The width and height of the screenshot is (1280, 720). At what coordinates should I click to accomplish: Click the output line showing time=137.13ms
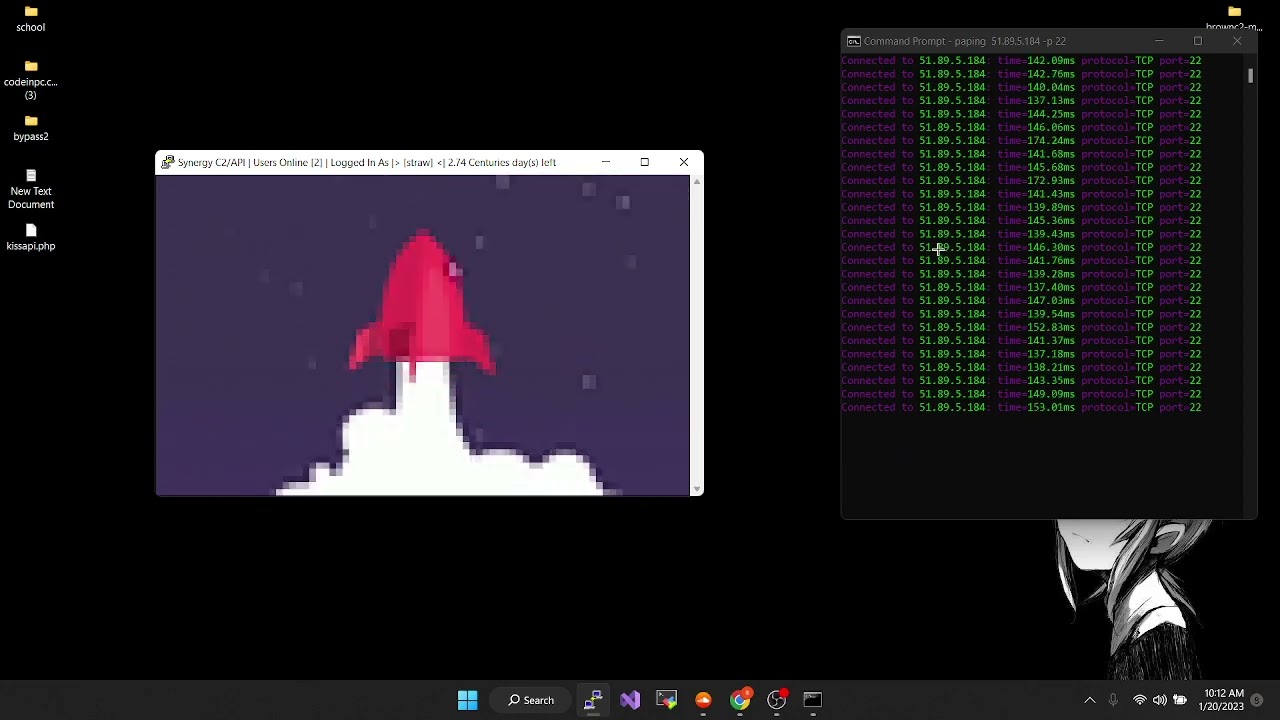(x=1021, y=101)
